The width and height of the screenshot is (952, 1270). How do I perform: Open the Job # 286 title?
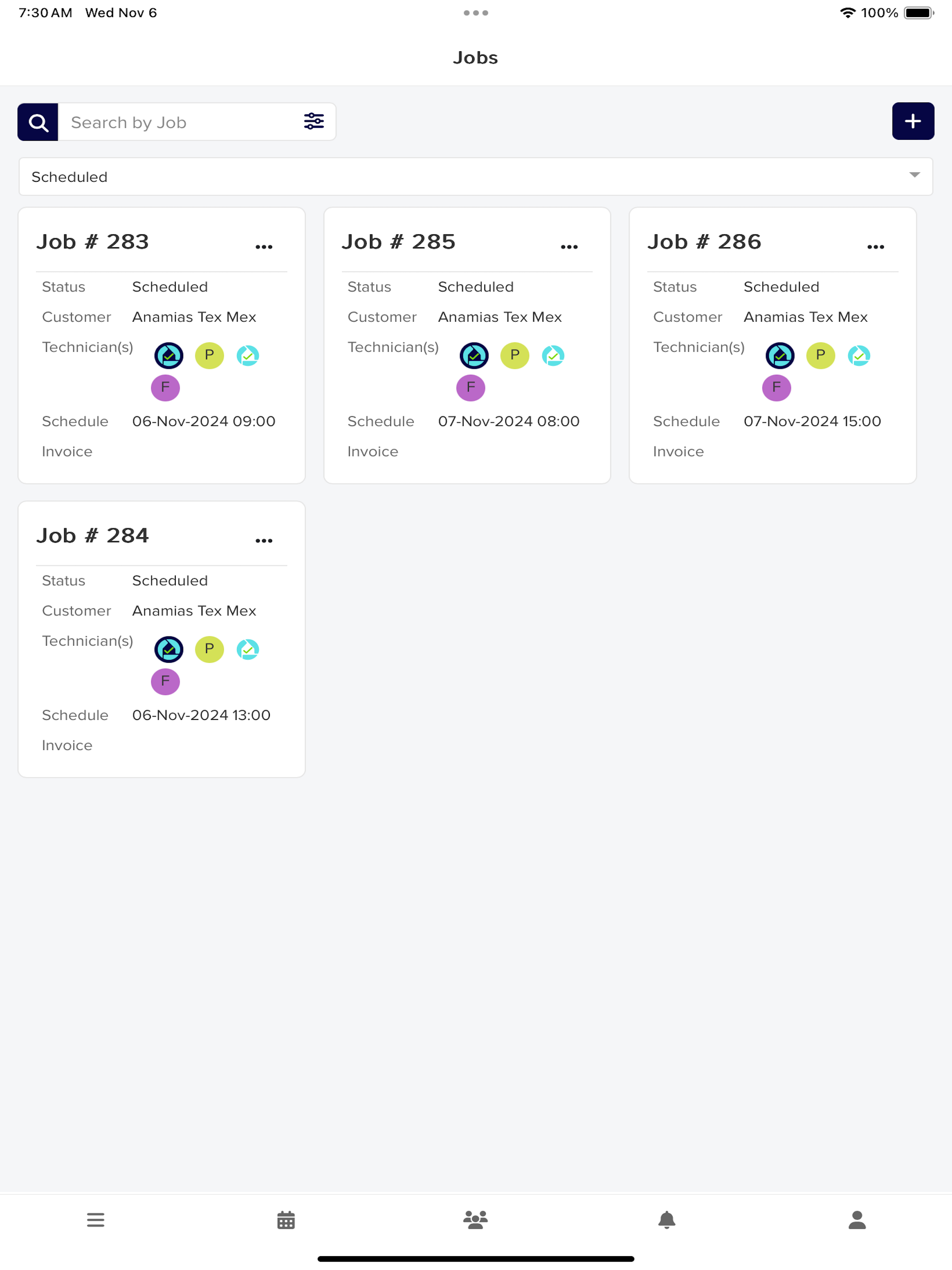704,242
